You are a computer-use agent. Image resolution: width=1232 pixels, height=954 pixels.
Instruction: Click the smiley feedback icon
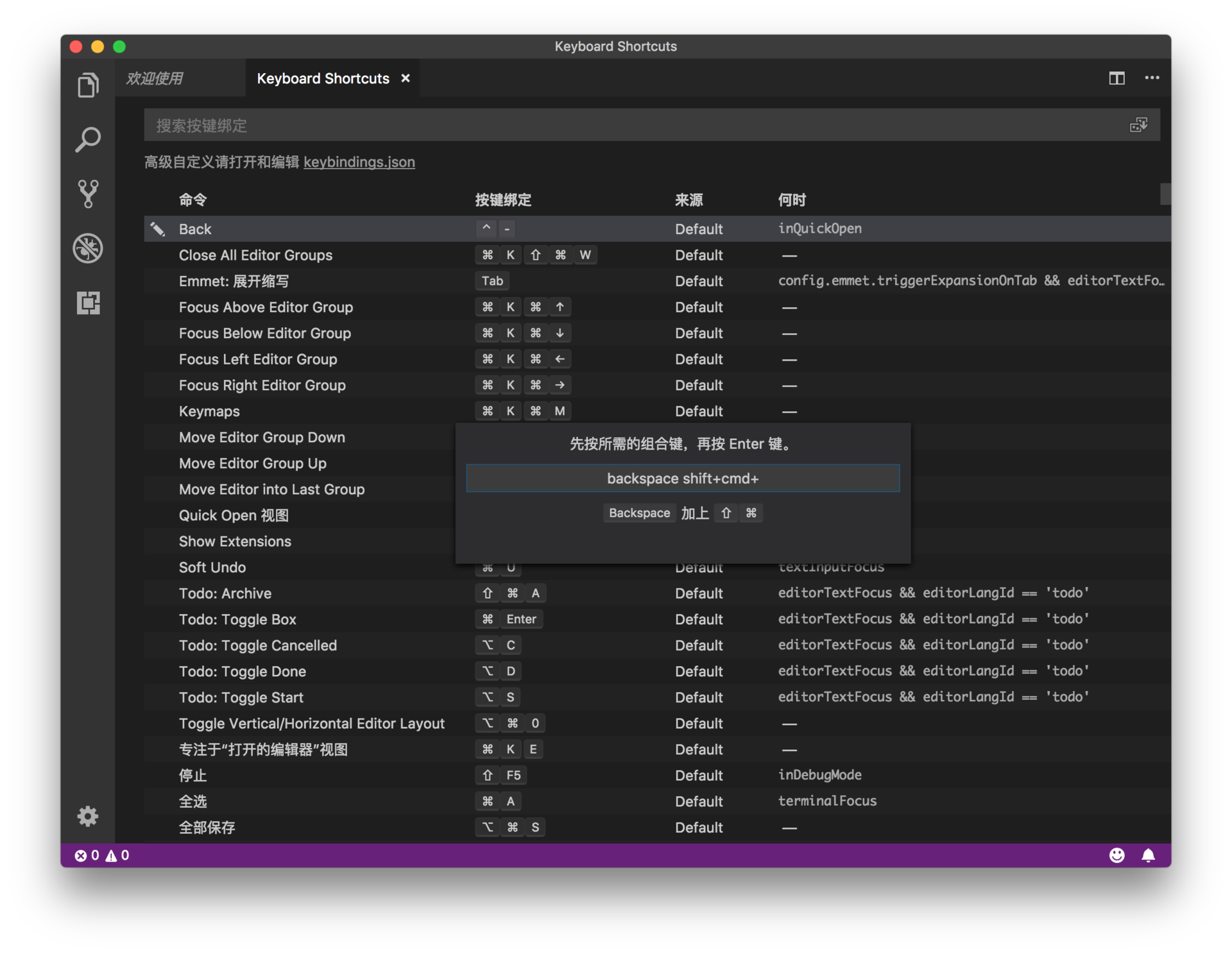[x=1116, y=855]
